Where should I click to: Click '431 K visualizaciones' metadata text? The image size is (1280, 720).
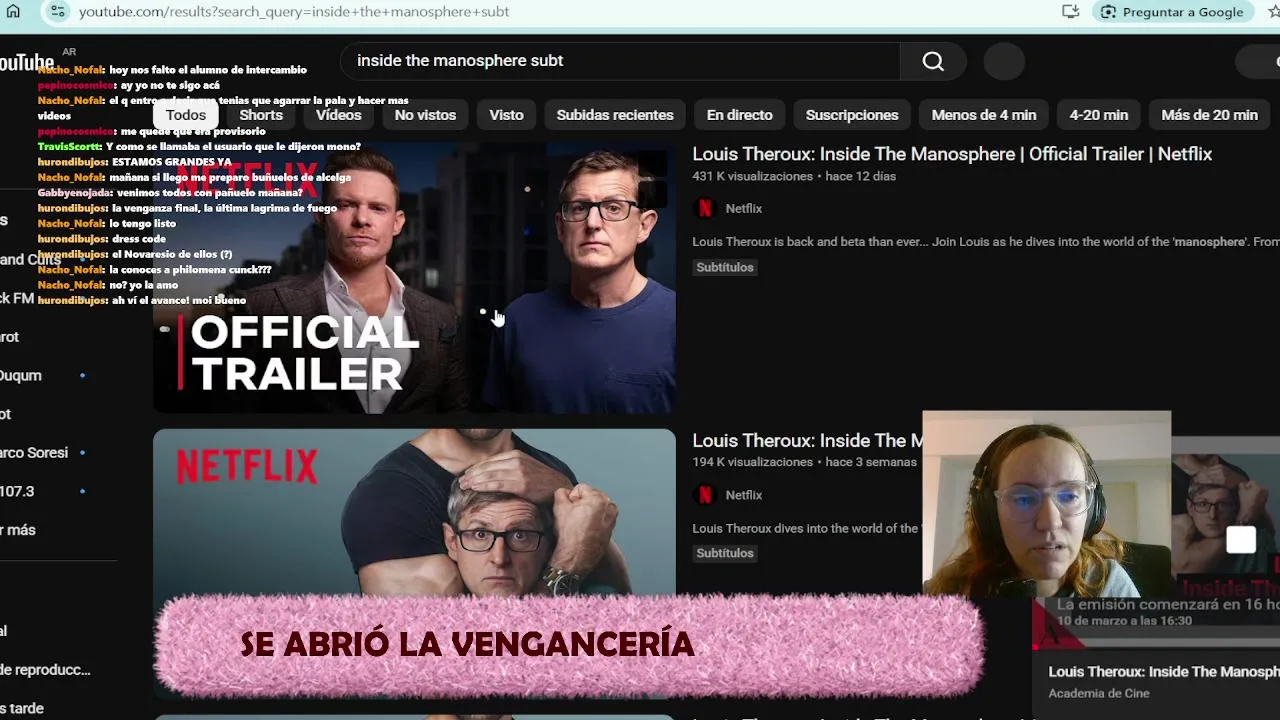pyautogui.click(x=752, y=176)
